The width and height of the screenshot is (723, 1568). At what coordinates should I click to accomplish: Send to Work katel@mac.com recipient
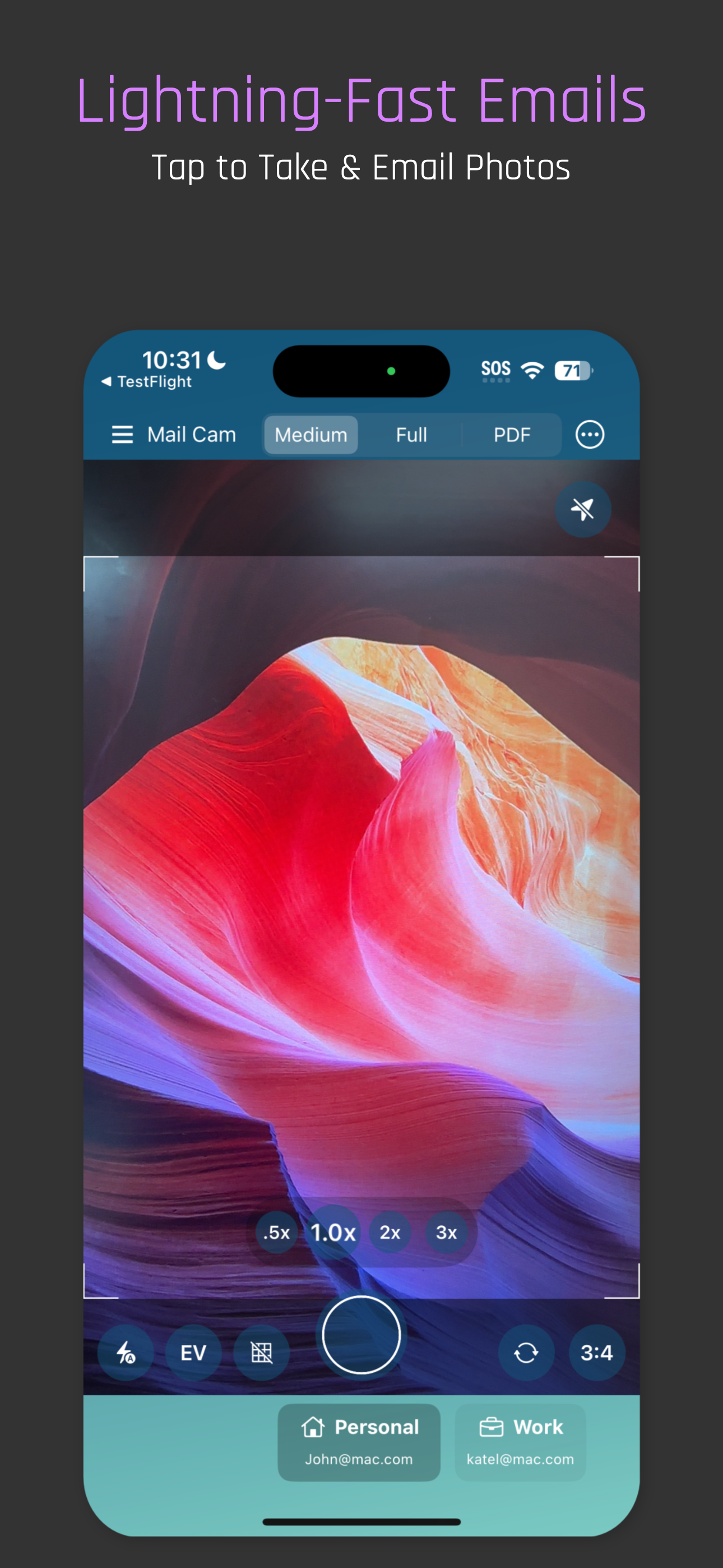click(520, 1442)
